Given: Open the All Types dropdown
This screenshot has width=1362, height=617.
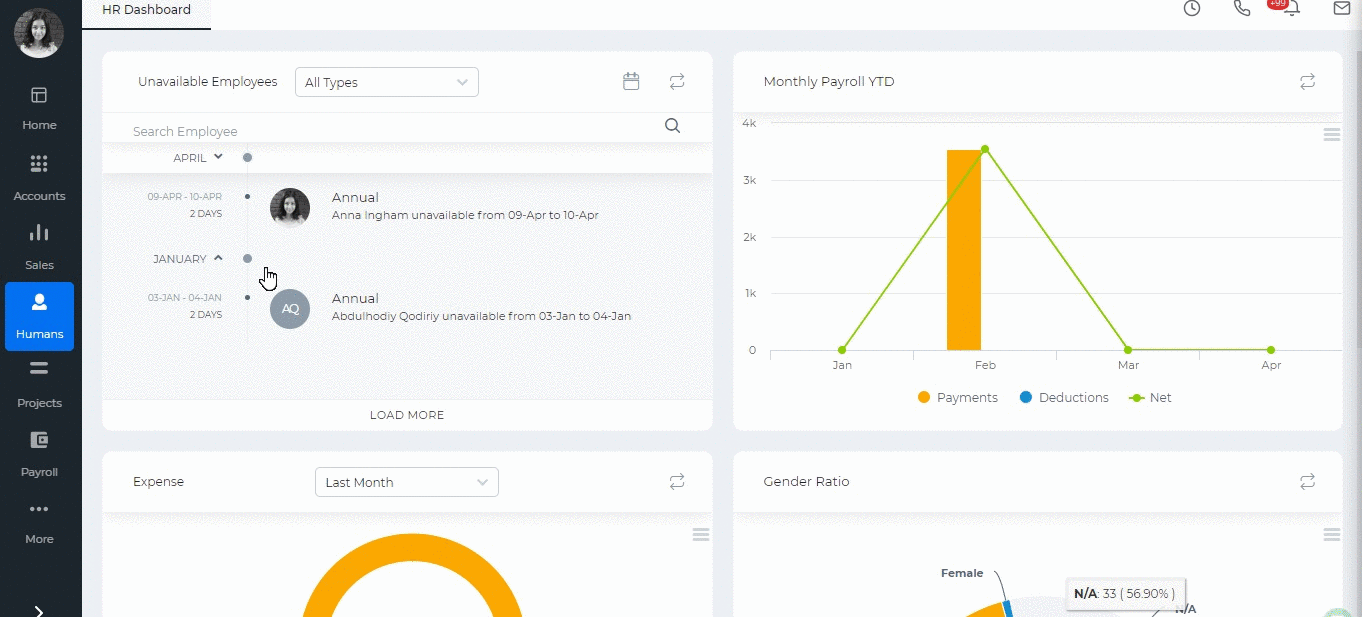Looking at the screenshot, I should (x=387, y=82).
